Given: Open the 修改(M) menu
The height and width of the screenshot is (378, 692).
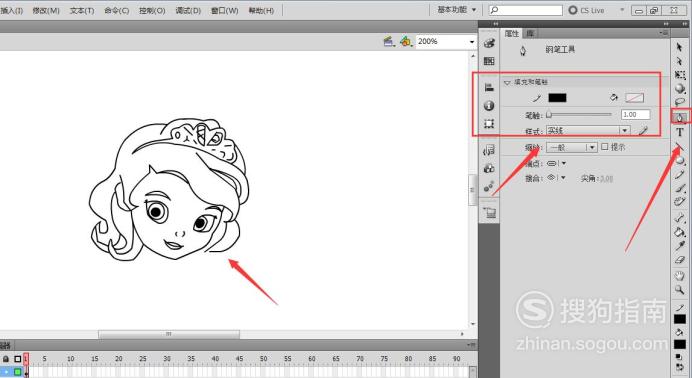Looking at the screenshot, I should 46,10.
